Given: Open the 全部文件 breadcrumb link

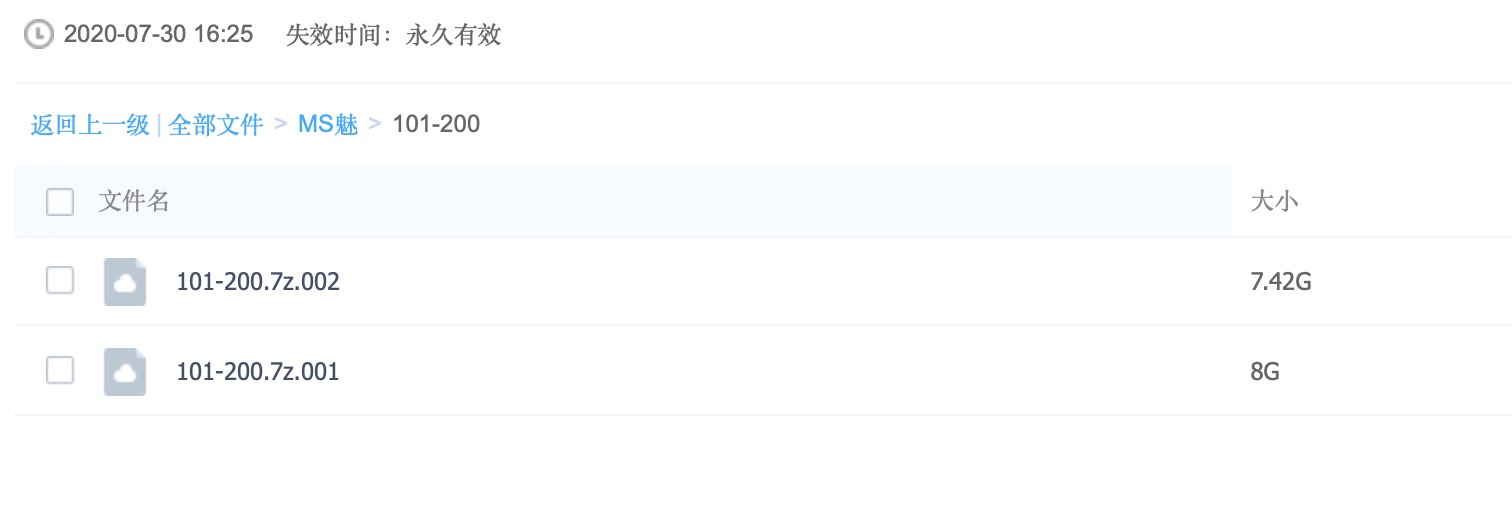Looking at the screenshot, I should coord(216,125).
